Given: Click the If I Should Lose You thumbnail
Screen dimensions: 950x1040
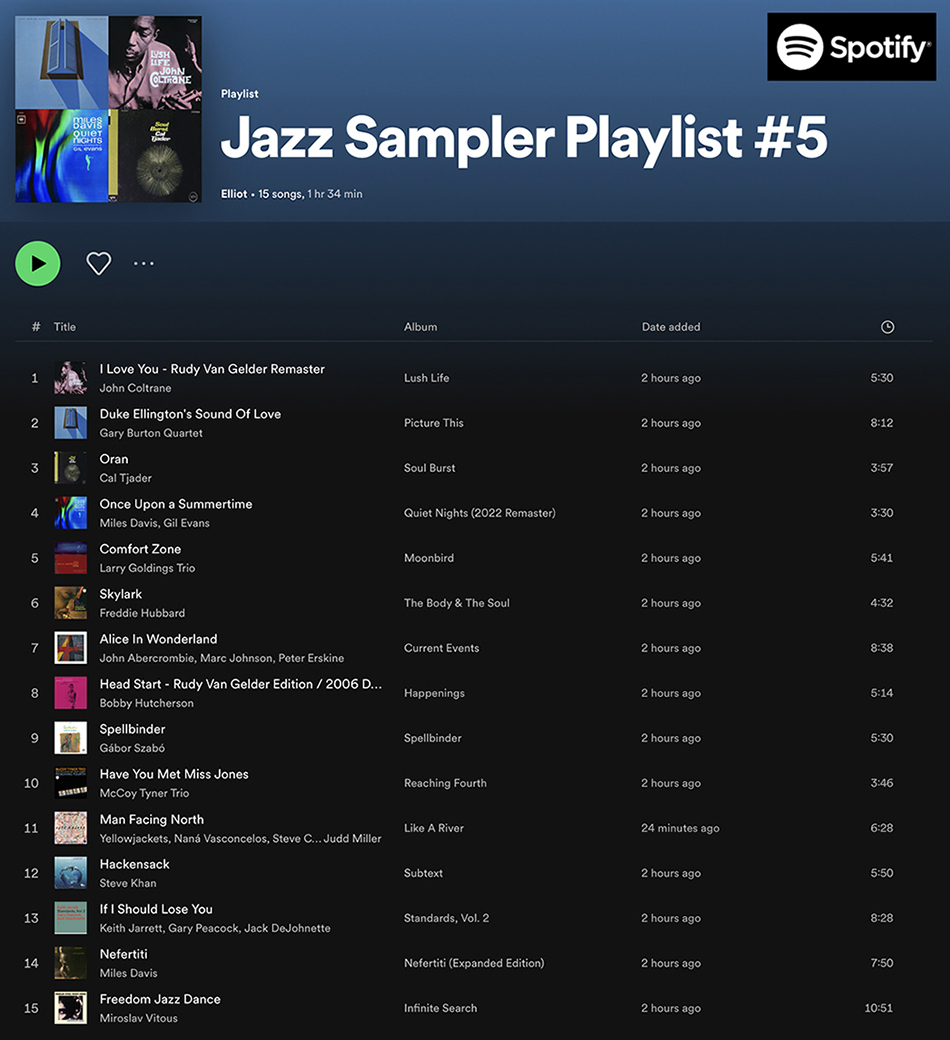Looking at the screenshot, I should (70, 919).
